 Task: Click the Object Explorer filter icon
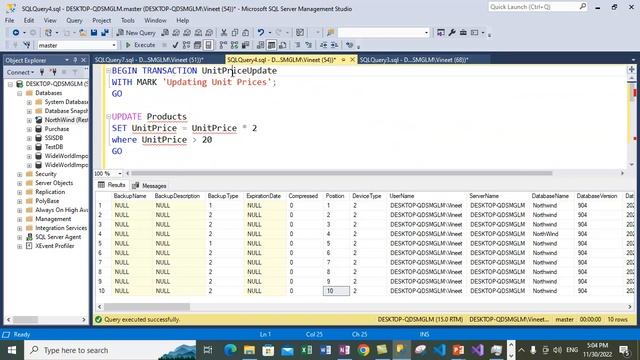point(75,72)
